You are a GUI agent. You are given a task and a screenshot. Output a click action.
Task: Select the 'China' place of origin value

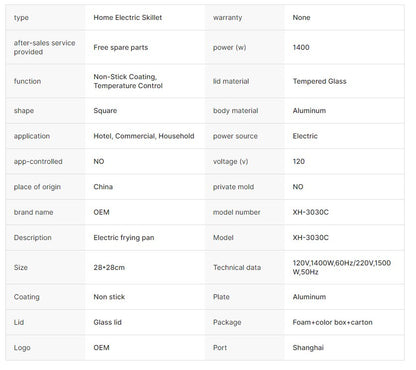pyautogui.click(x=103, y=187)
